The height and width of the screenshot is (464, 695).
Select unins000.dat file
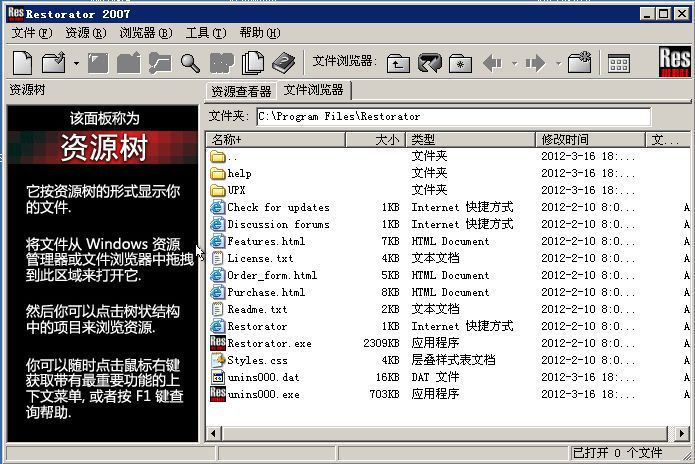(255, 378)
